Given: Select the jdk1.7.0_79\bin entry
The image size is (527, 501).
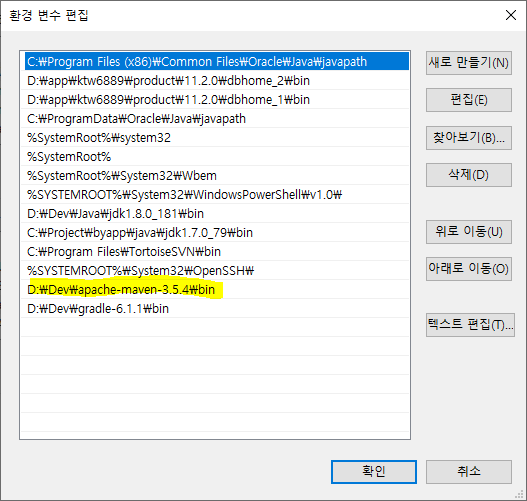Looking at the screenshot, I should coord(215,233).
